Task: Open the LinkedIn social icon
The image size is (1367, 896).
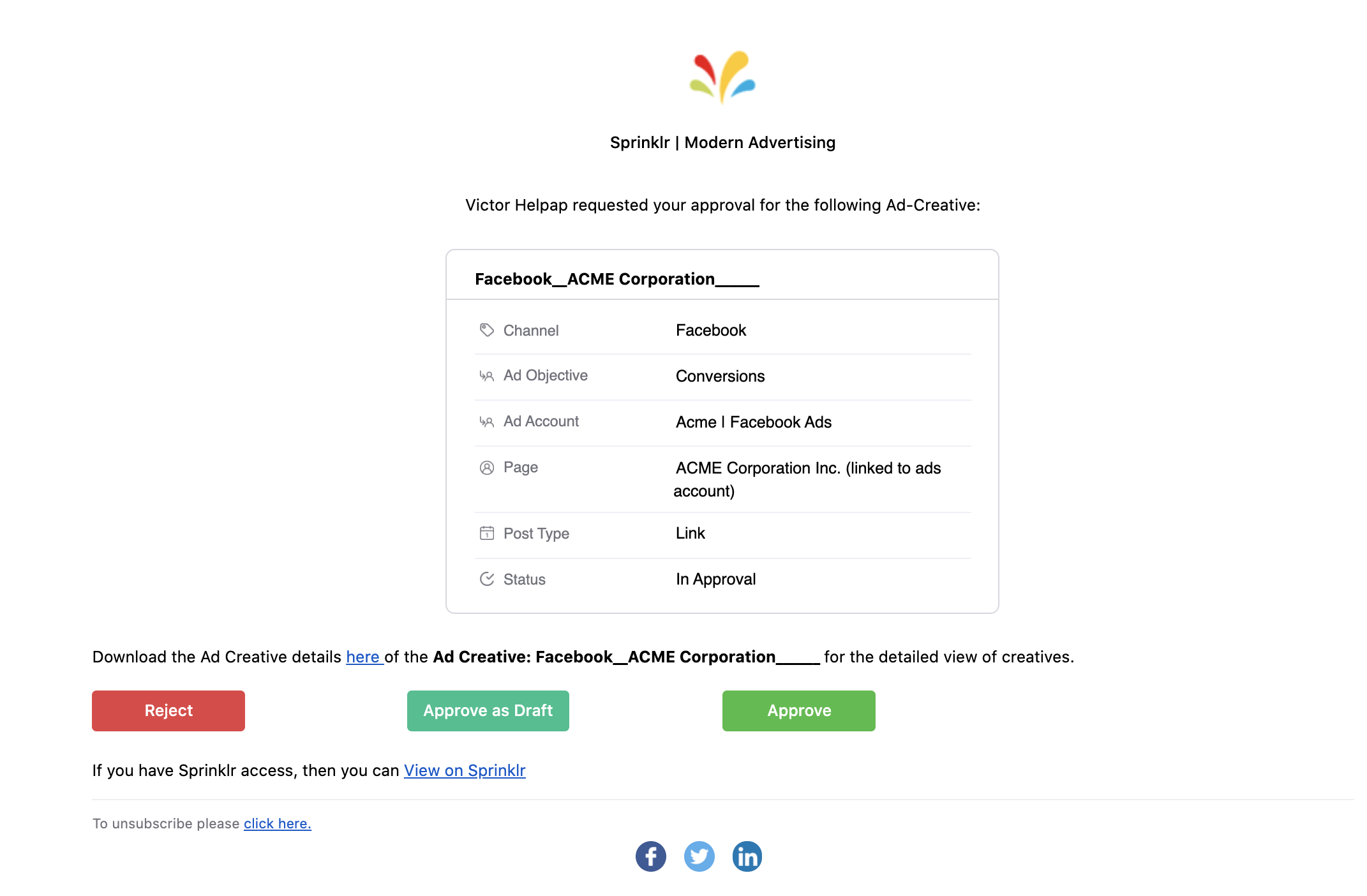Action: [747, 856]
